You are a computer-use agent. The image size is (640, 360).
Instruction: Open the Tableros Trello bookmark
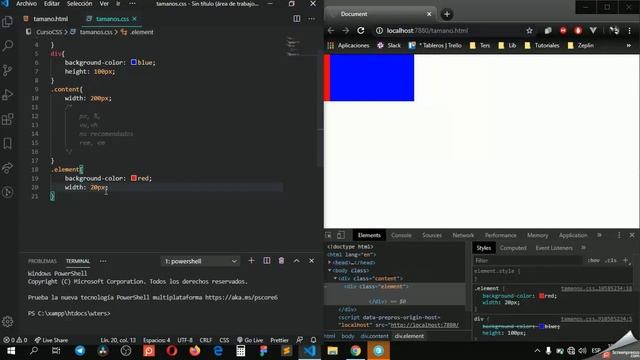tap(435, 45)
